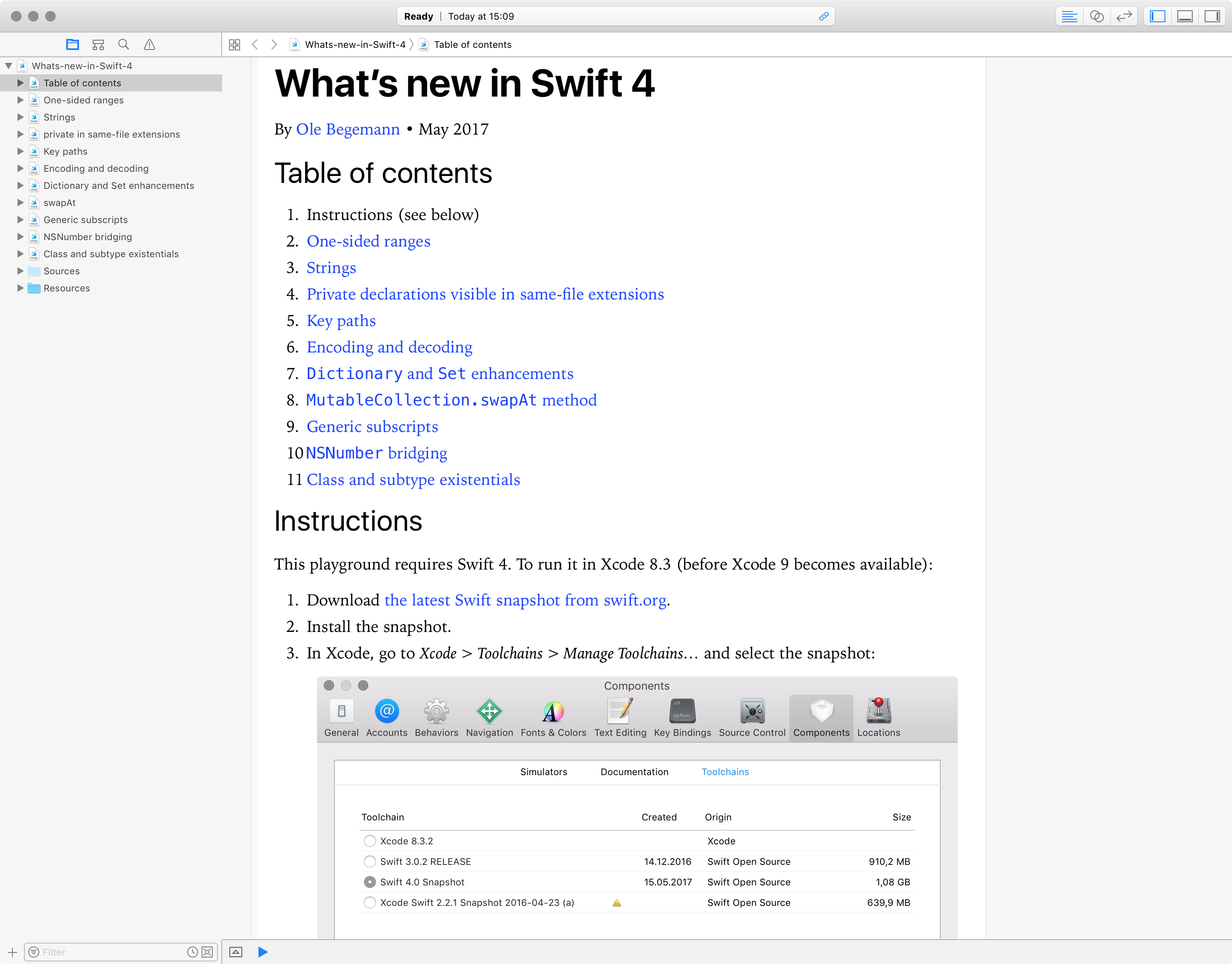Show the issue navigator warning triangle icon
This screenshot has height=964, width=1232.
point(149,44)
